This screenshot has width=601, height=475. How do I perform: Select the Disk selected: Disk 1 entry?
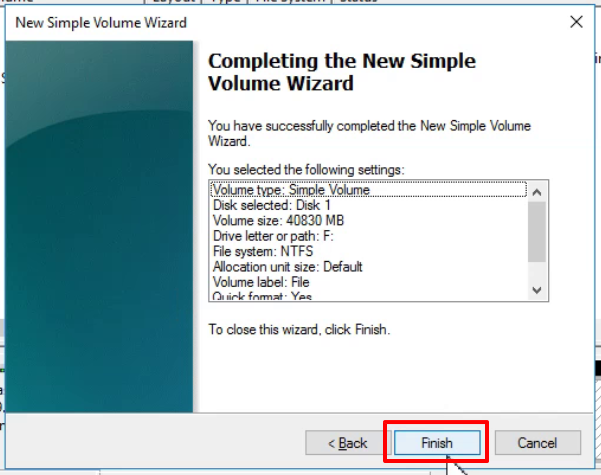(x=271, y=205)
